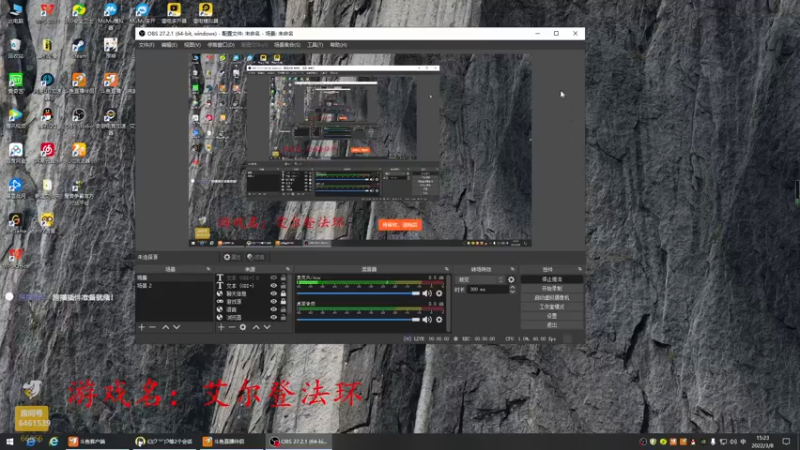This screenshot has width=800, height=450.
Task: Open 停靠窗口(D) menu
Action: [x=221, y=45]
